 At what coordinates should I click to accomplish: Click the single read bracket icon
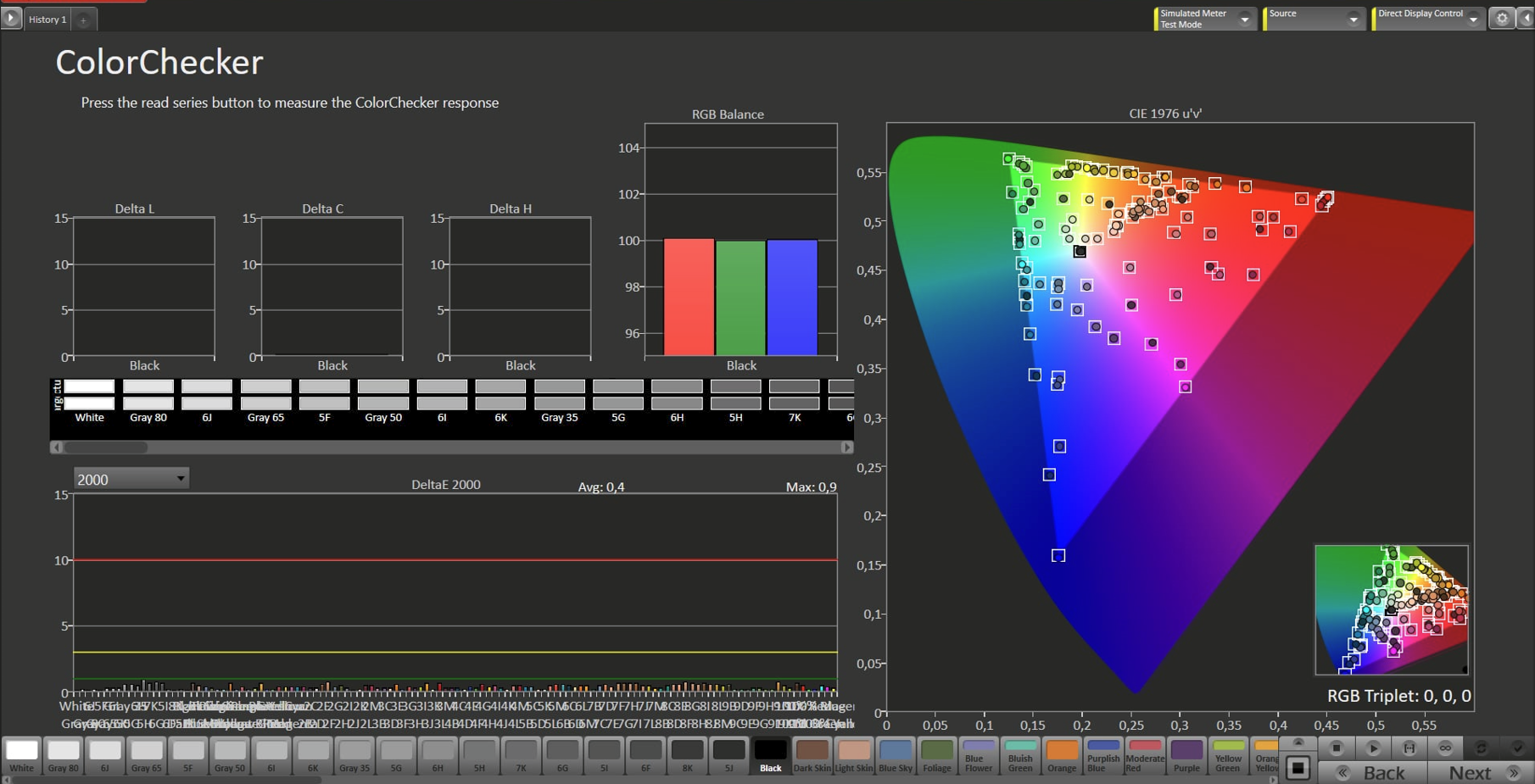(x=1409, y=748)
